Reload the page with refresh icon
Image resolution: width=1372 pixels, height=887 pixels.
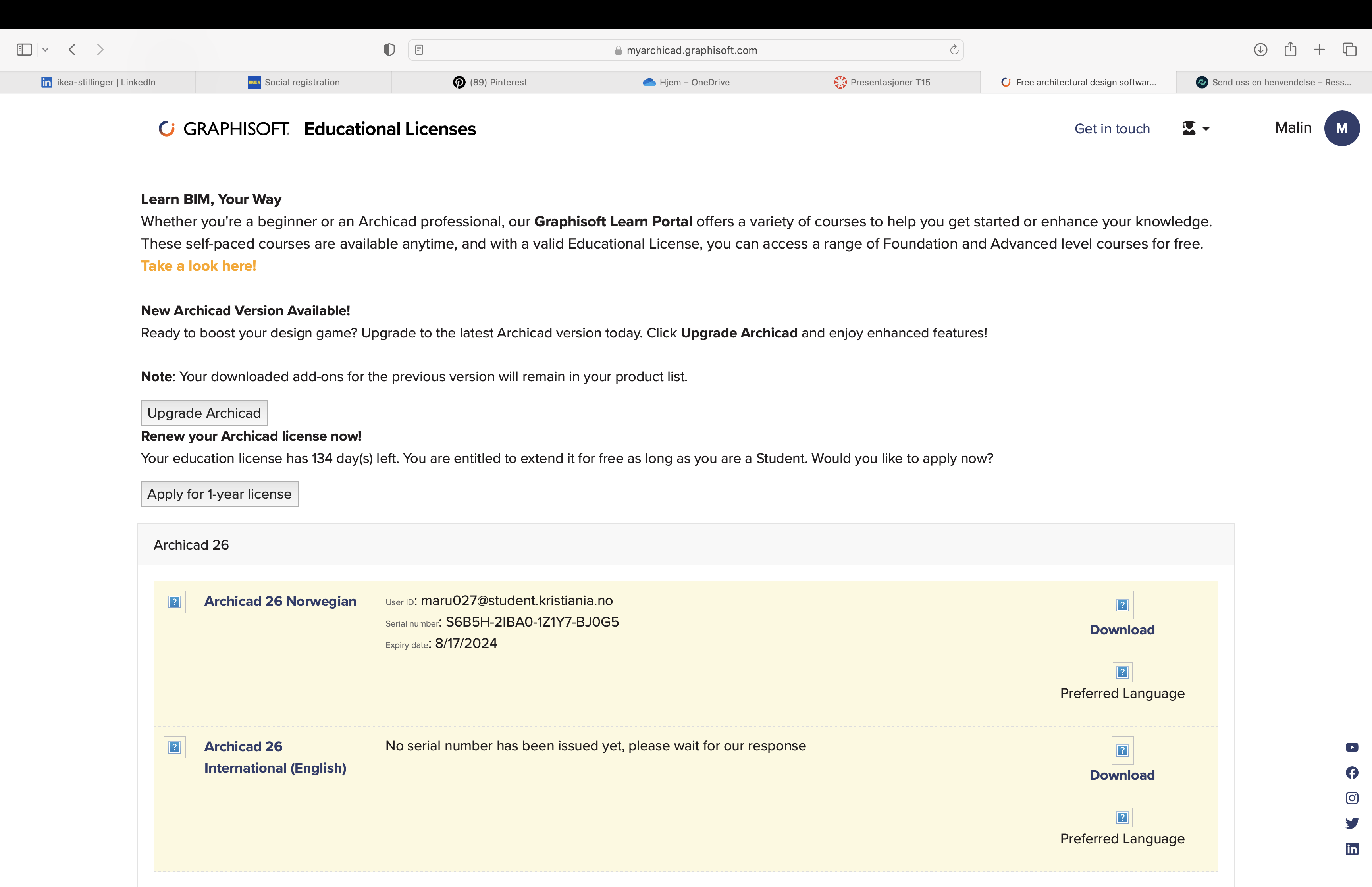pos(954,50)
